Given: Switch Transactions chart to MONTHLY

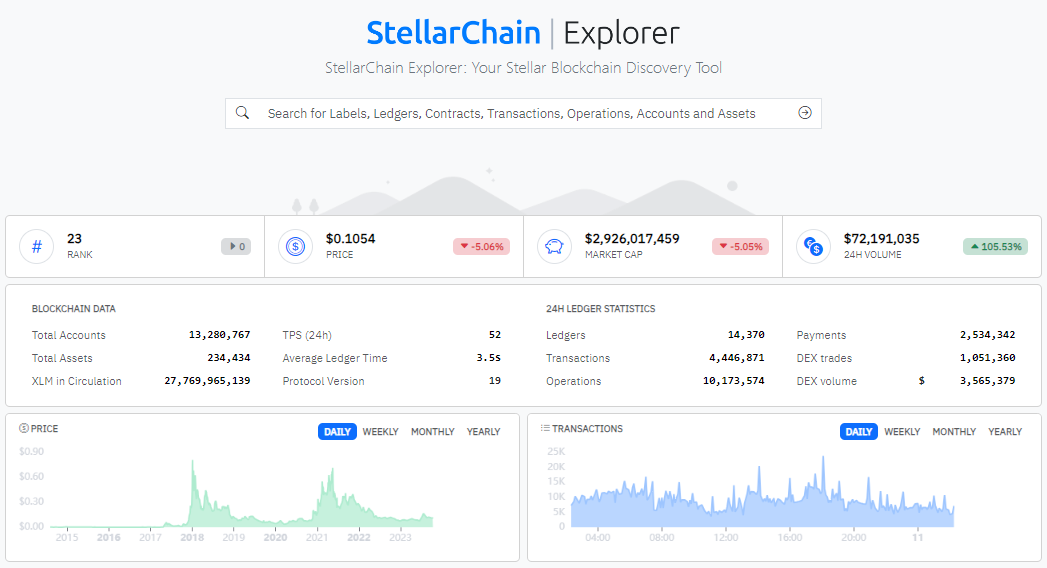Looking at the screenshot, I should (x=954, y=432).
